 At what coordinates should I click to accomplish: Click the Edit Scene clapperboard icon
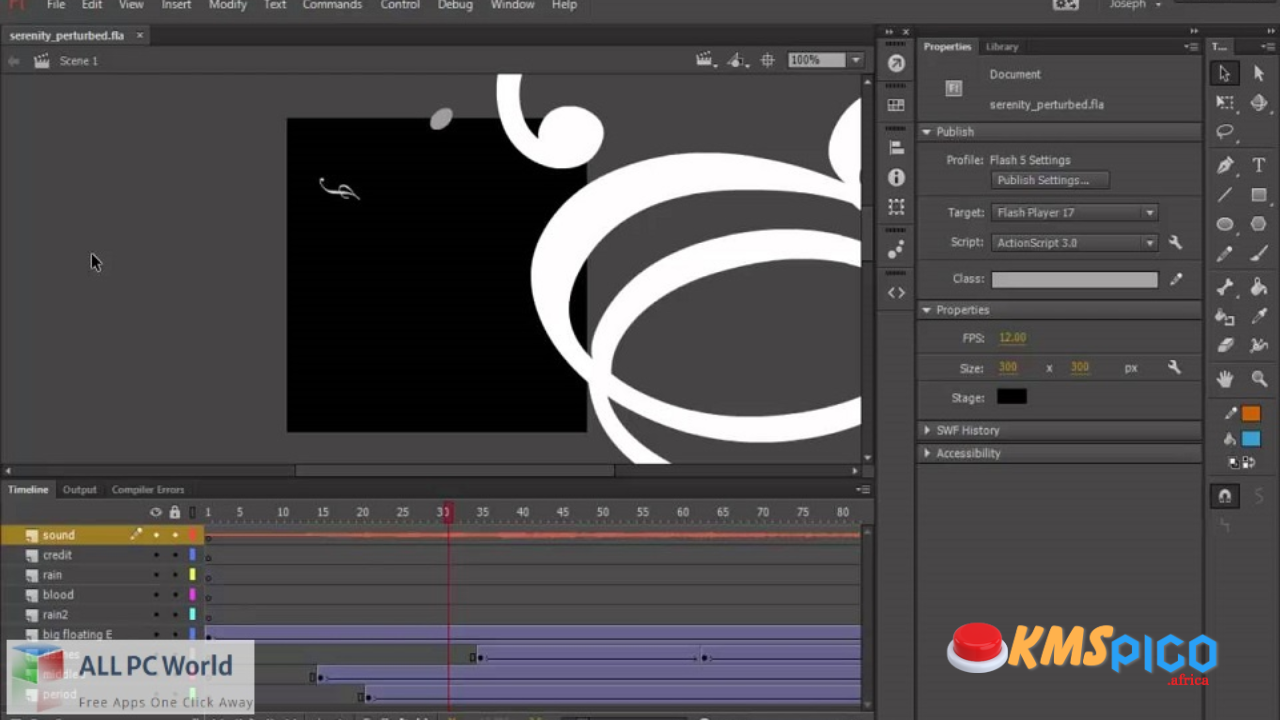pyautogui.click(x=707, y=61)
